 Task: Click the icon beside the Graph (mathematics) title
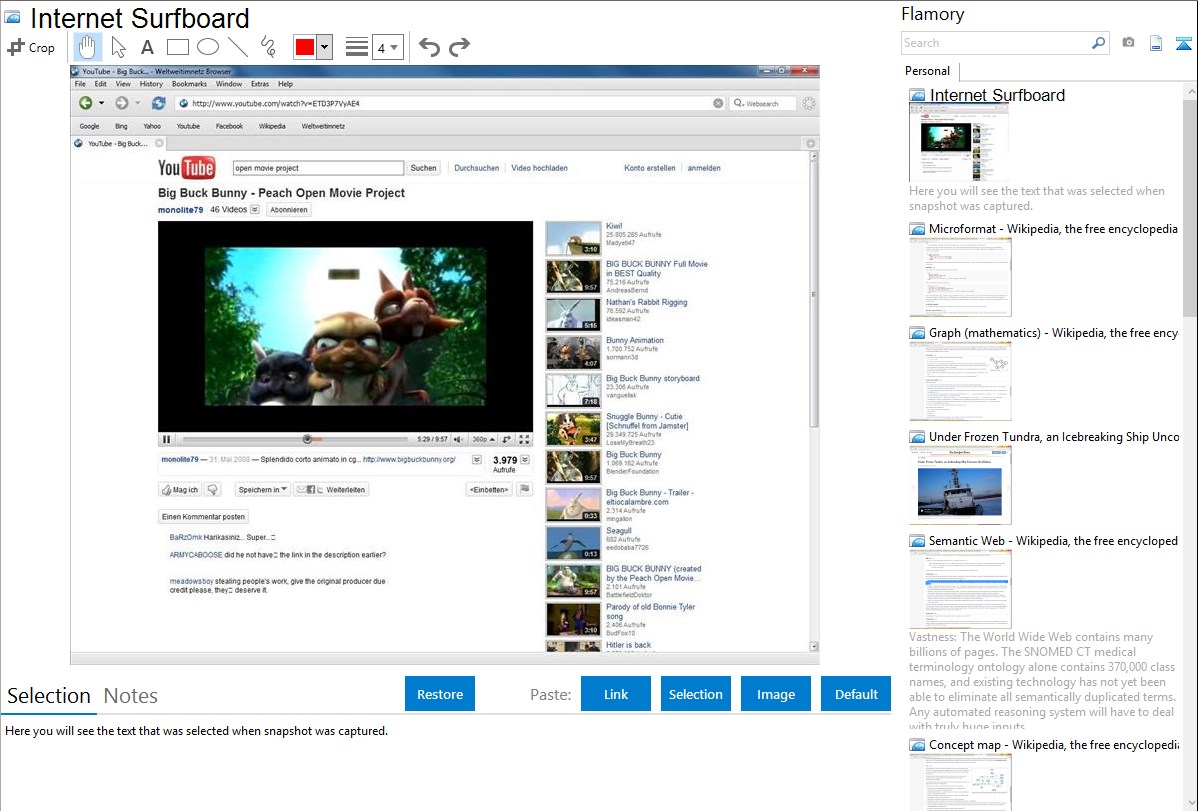(917, 333)
